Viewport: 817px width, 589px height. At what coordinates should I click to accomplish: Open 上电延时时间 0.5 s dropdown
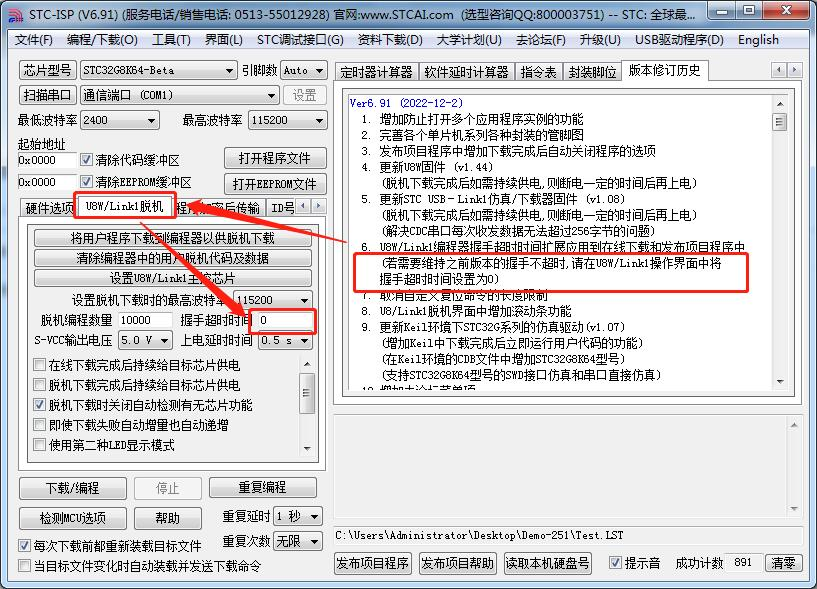(285, 340)
